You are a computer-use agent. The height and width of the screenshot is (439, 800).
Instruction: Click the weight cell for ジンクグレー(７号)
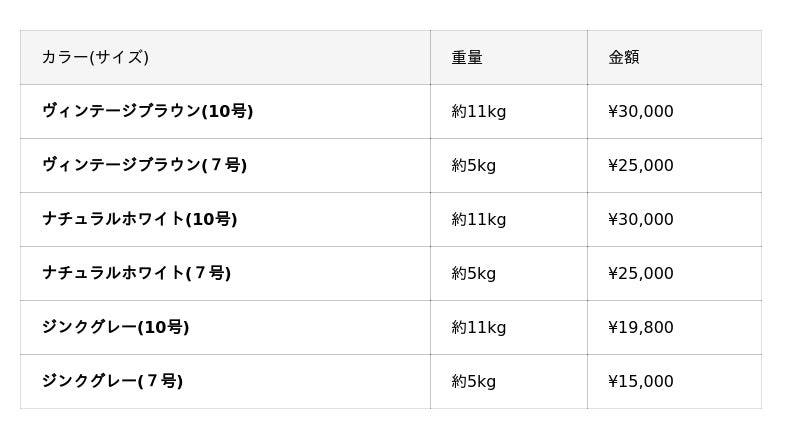point(474,381)
